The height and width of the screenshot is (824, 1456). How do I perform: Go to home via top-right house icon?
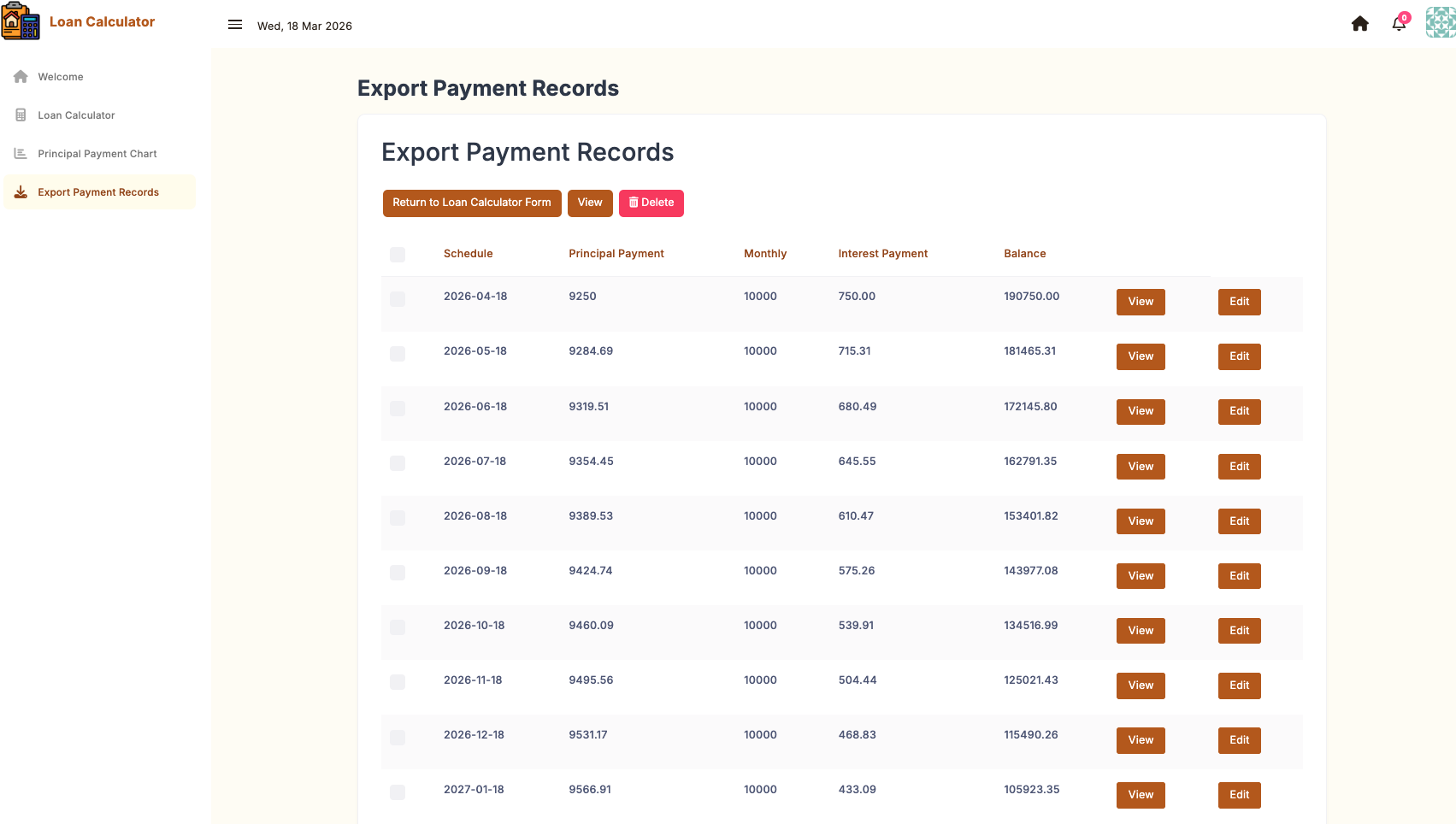click(x=1359, y=24)
